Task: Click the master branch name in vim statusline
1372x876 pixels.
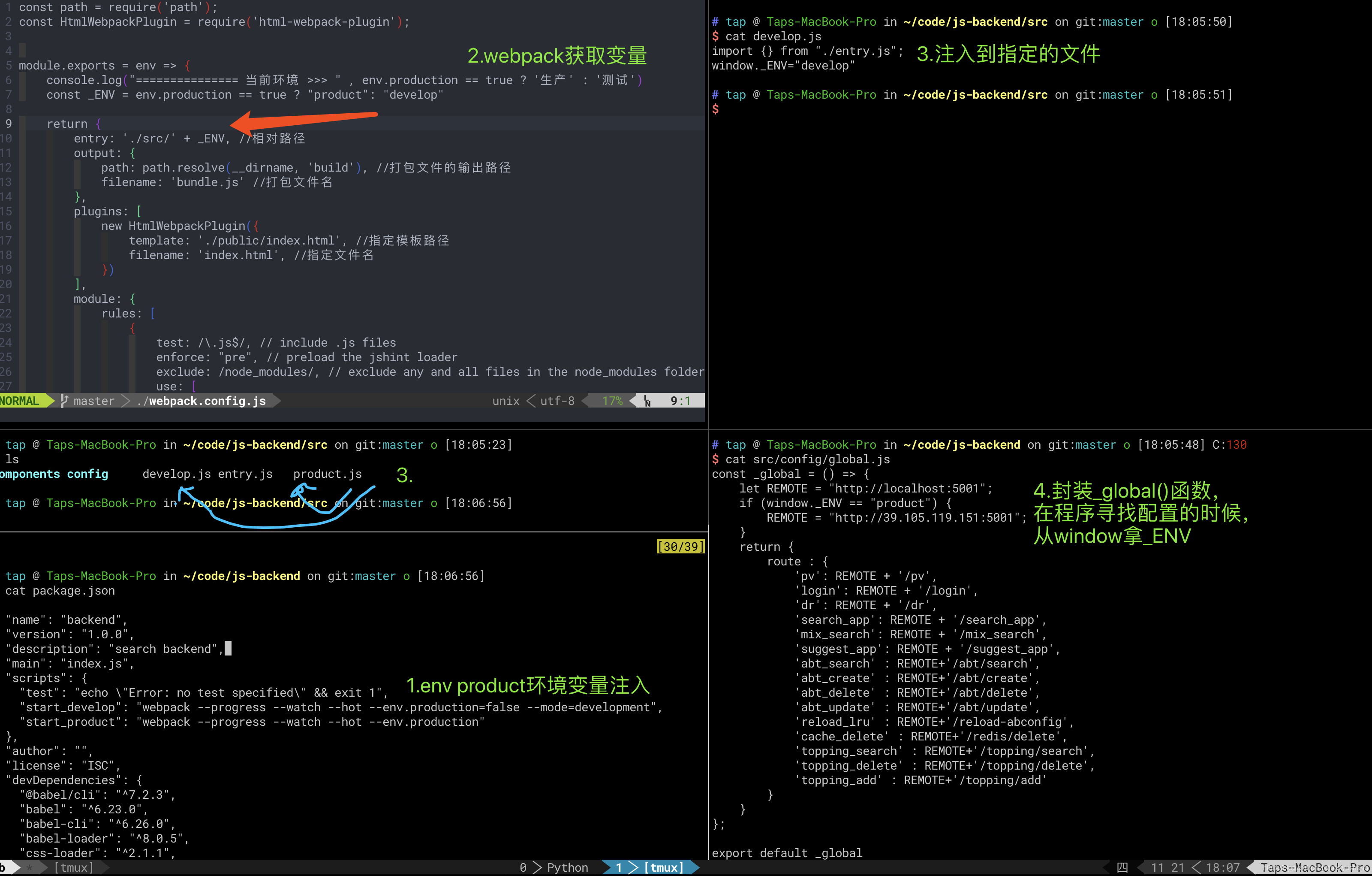Action: click(94, 401)
